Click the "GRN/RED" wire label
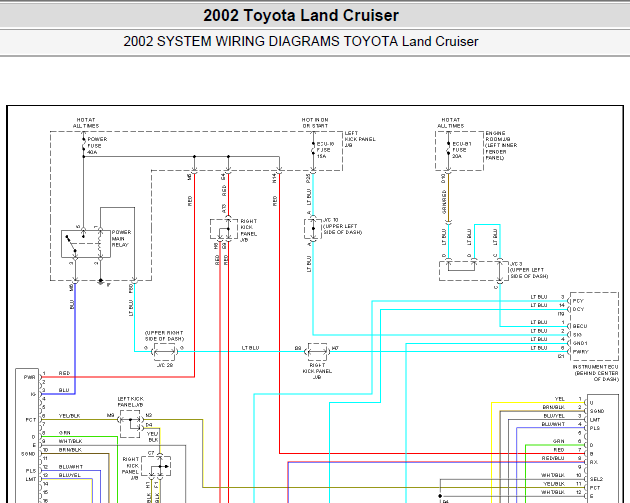 pyautogui.click(x=444, y=202)
